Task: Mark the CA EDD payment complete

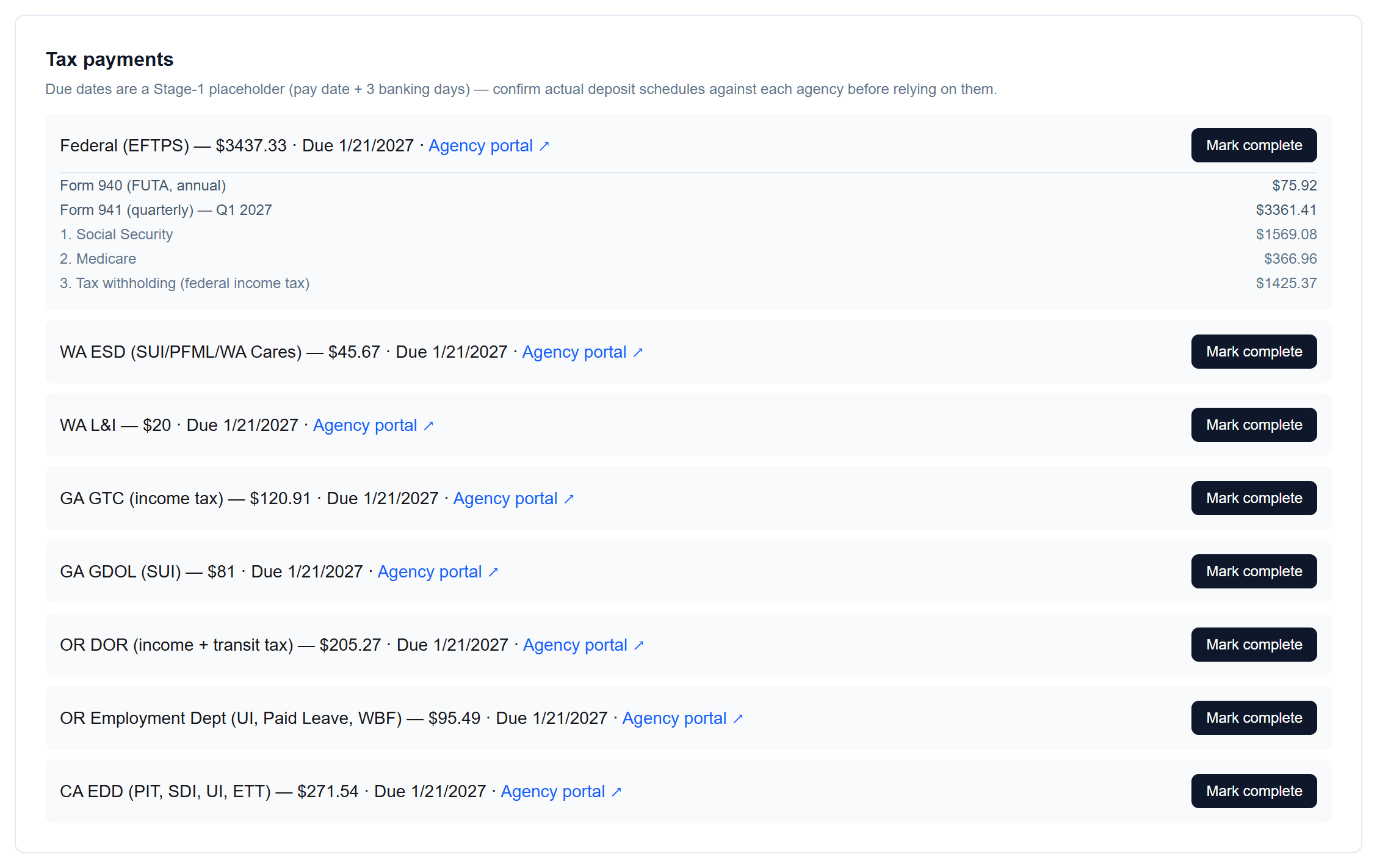Action: (x=1254, y=791)
